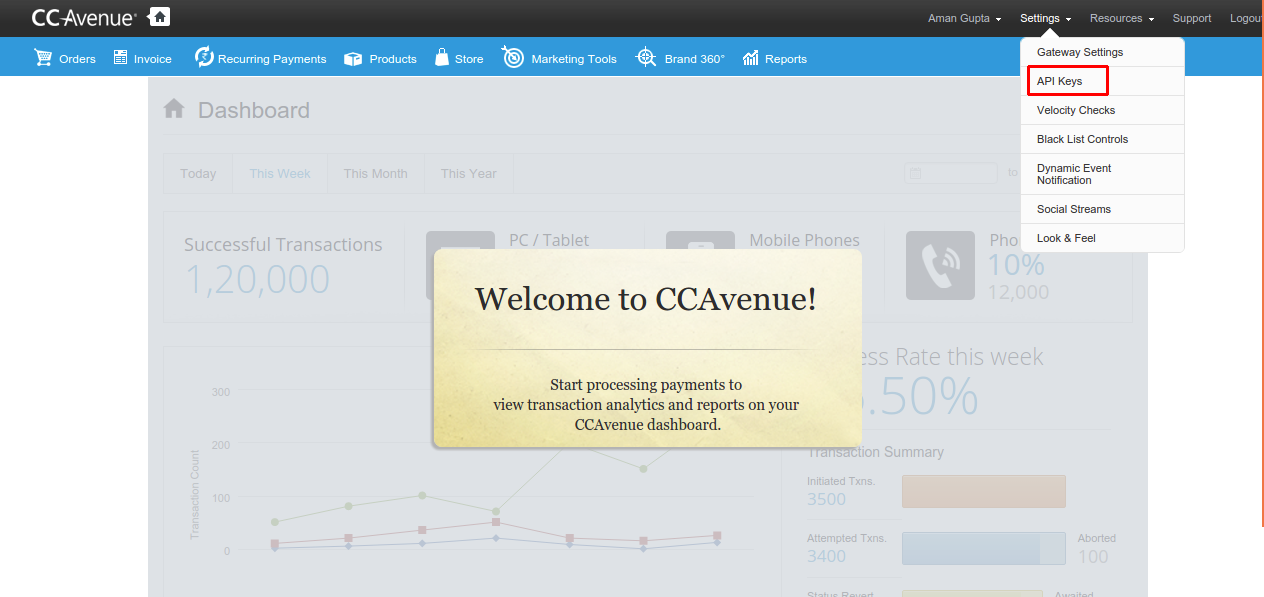Open Store via shopping bag icon
This screenshot has height=597, width=1264.
[x=441, y=58]
